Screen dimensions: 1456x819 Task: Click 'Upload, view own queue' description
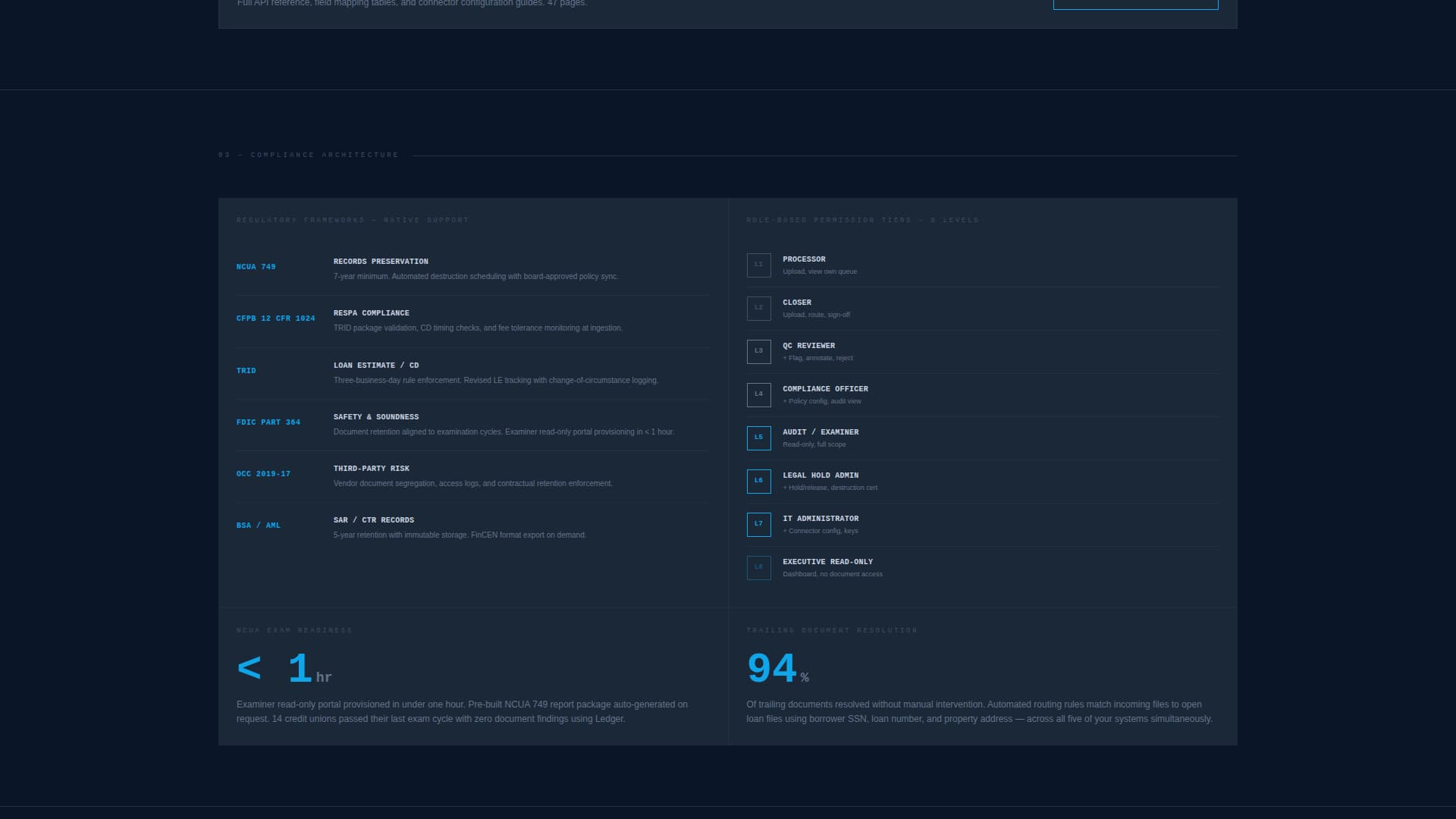(x=820, y=271)
